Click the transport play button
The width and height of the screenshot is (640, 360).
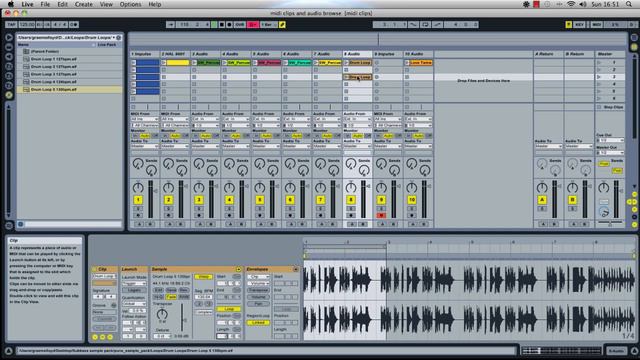214,24
